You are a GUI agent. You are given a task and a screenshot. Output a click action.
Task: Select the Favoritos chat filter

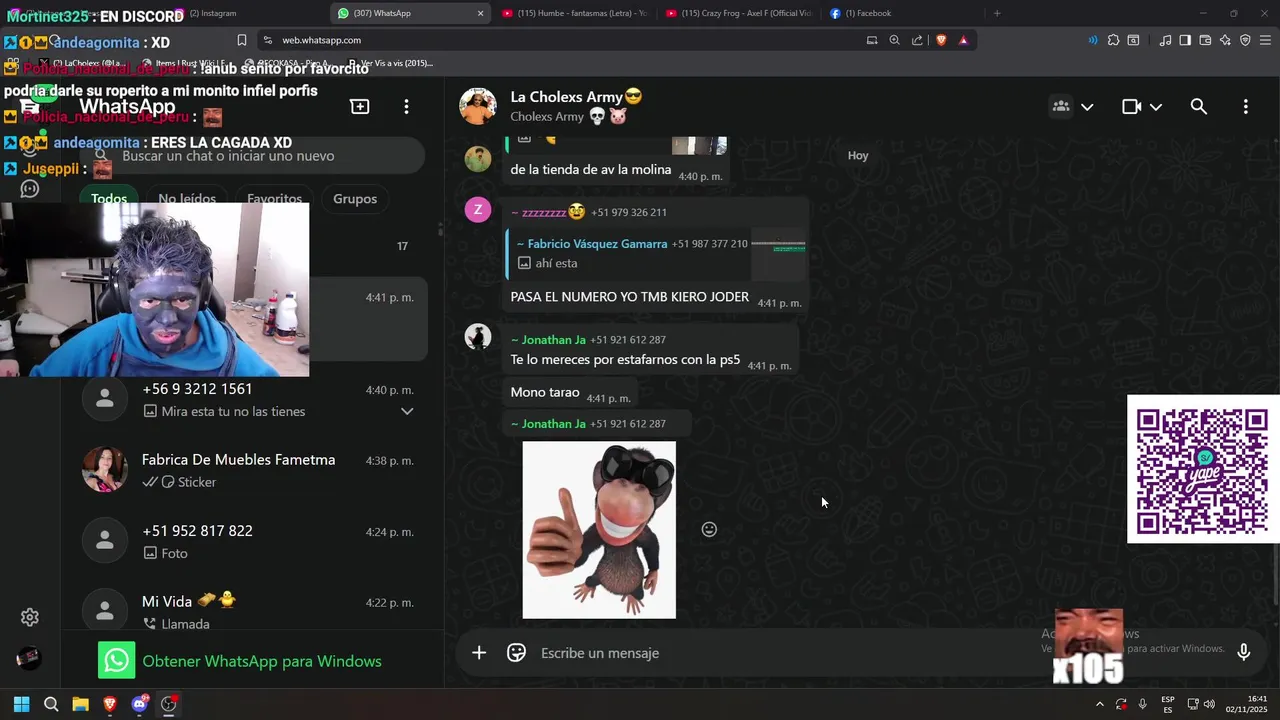[274, 199]
